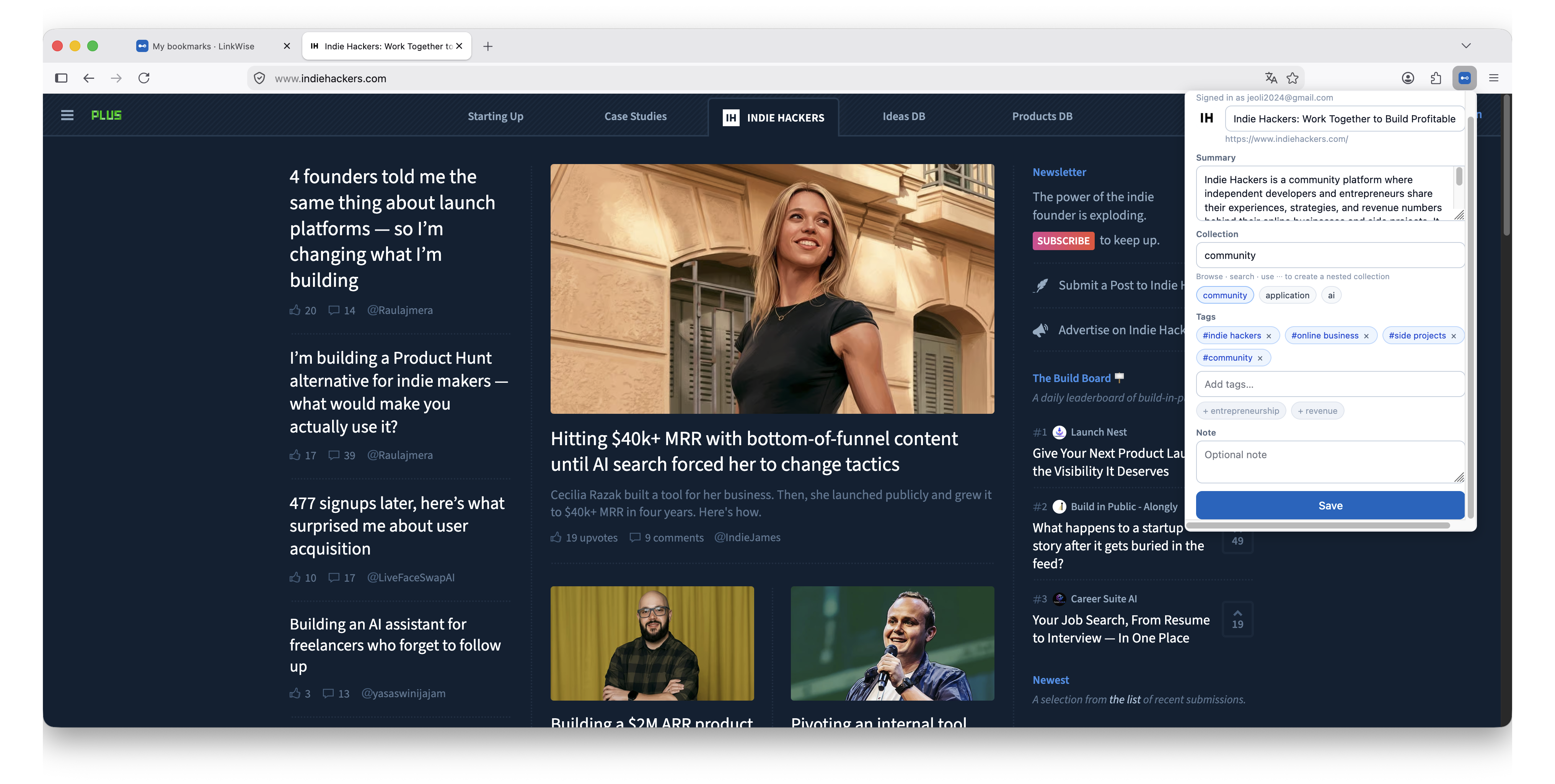Open the browser account profile icon
The height and width of the screenshot is (784, 1555).
pos(1408,78)
